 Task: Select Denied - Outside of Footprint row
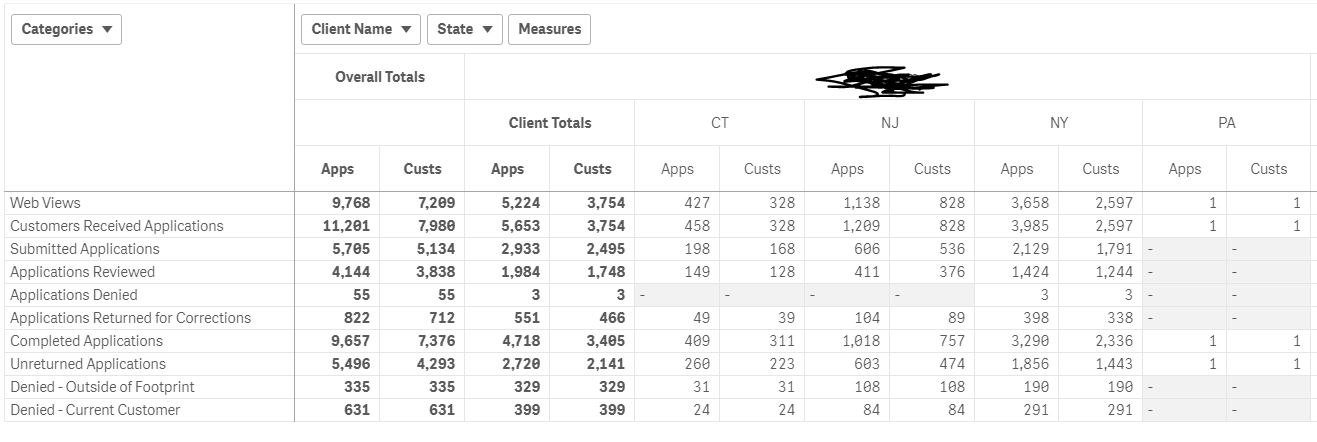pyautogui.click(x=103, y=387)
